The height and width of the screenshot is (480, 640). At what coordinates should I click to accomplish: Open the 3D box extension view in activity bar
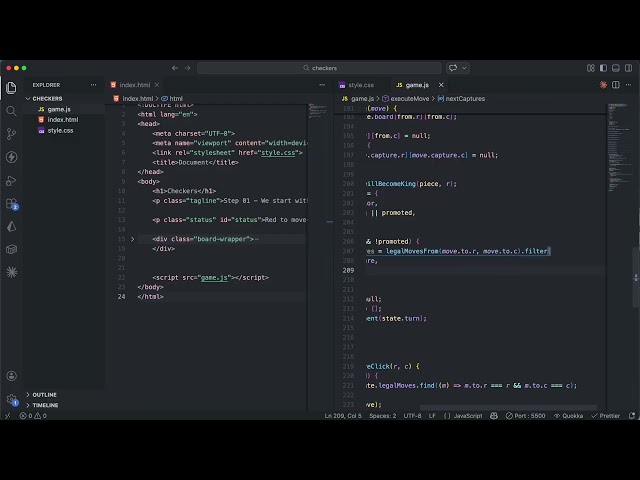coord(11,249)
